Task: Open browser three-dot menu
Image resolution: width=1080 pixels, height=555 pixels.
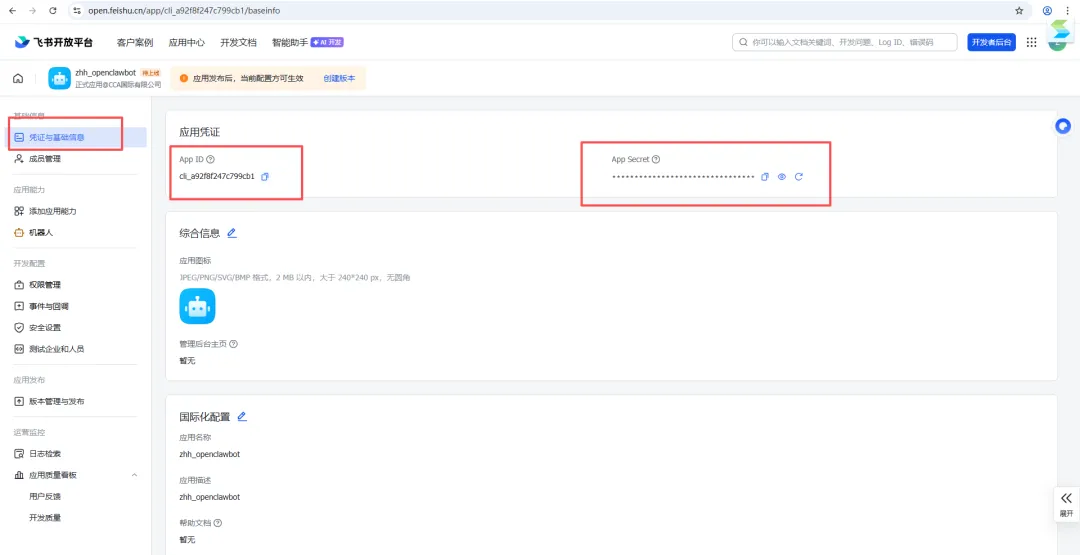Action: point(1067,11)
